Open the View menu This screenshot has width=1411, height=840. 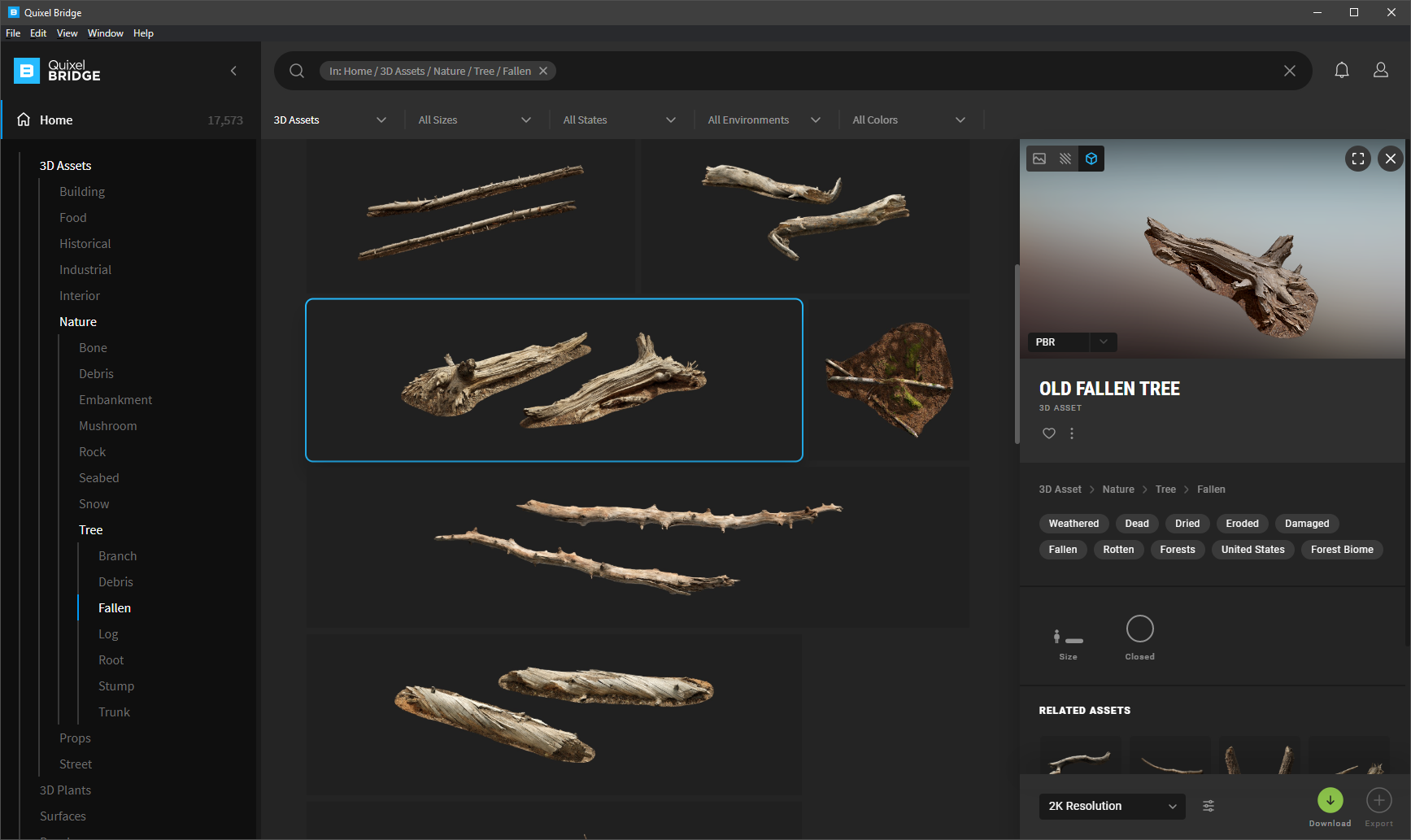67,33
